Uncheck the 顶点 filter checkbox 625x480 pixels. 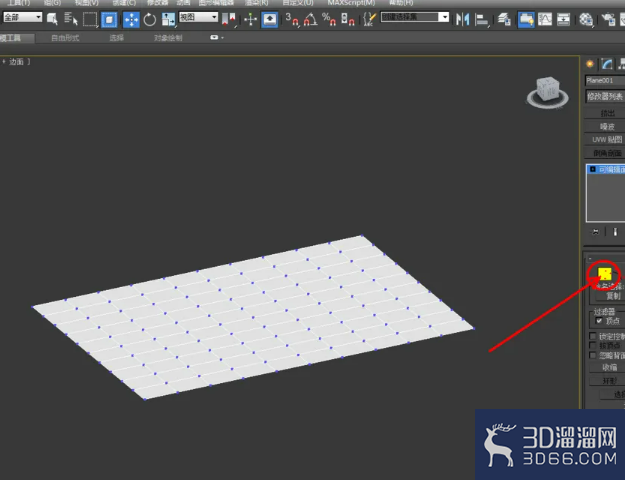pyautogui.click(x=599, y=321)
